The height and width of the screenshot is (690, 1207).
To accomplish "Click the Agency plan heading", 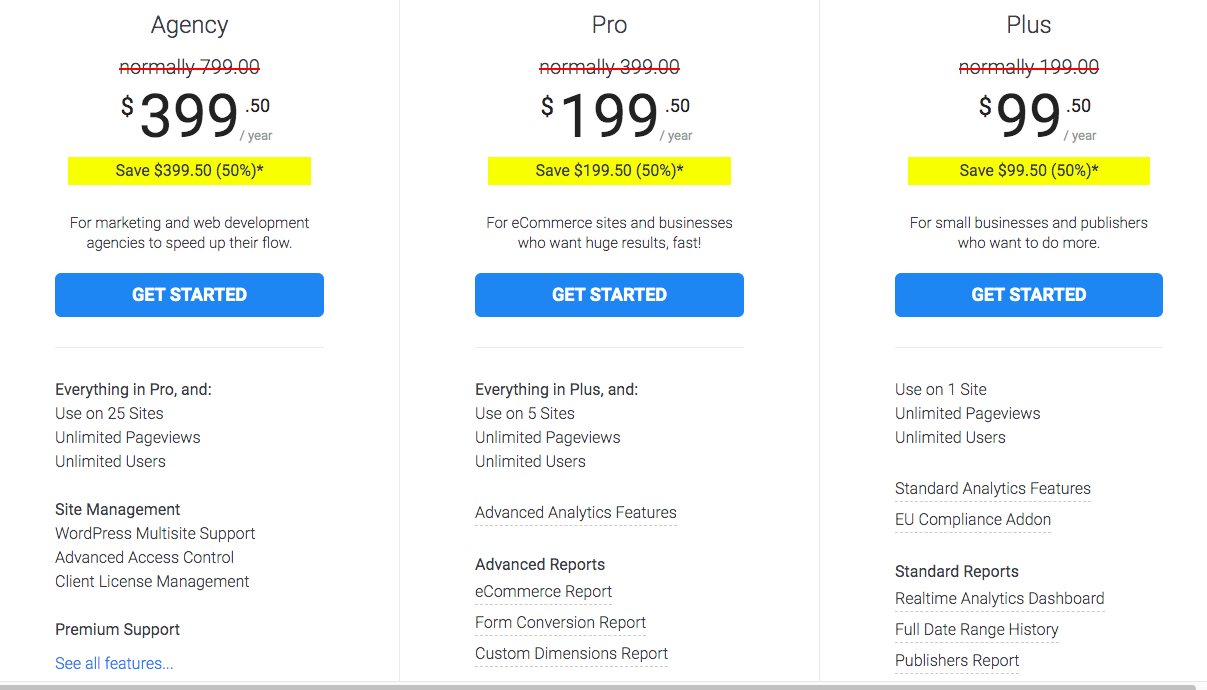I will pyautogui.click(x=189, y=25).
